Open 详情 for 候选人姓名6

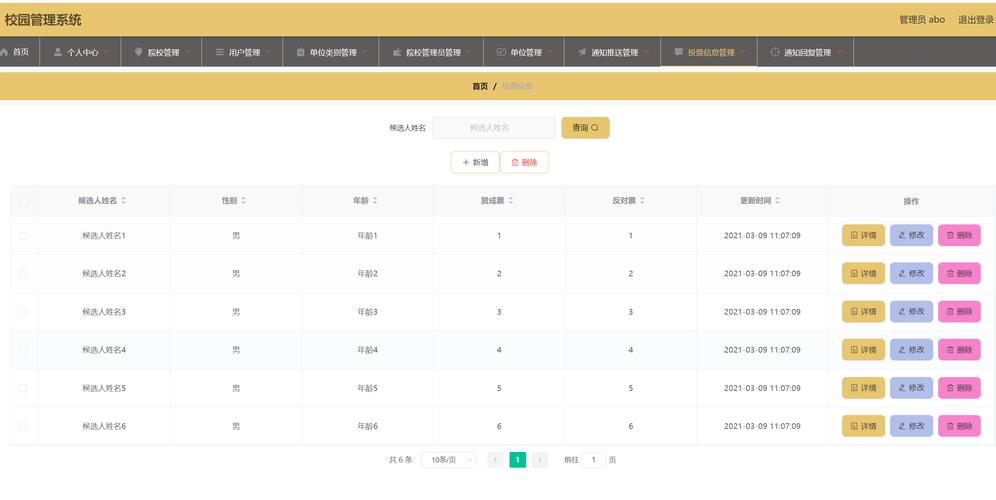863,426
